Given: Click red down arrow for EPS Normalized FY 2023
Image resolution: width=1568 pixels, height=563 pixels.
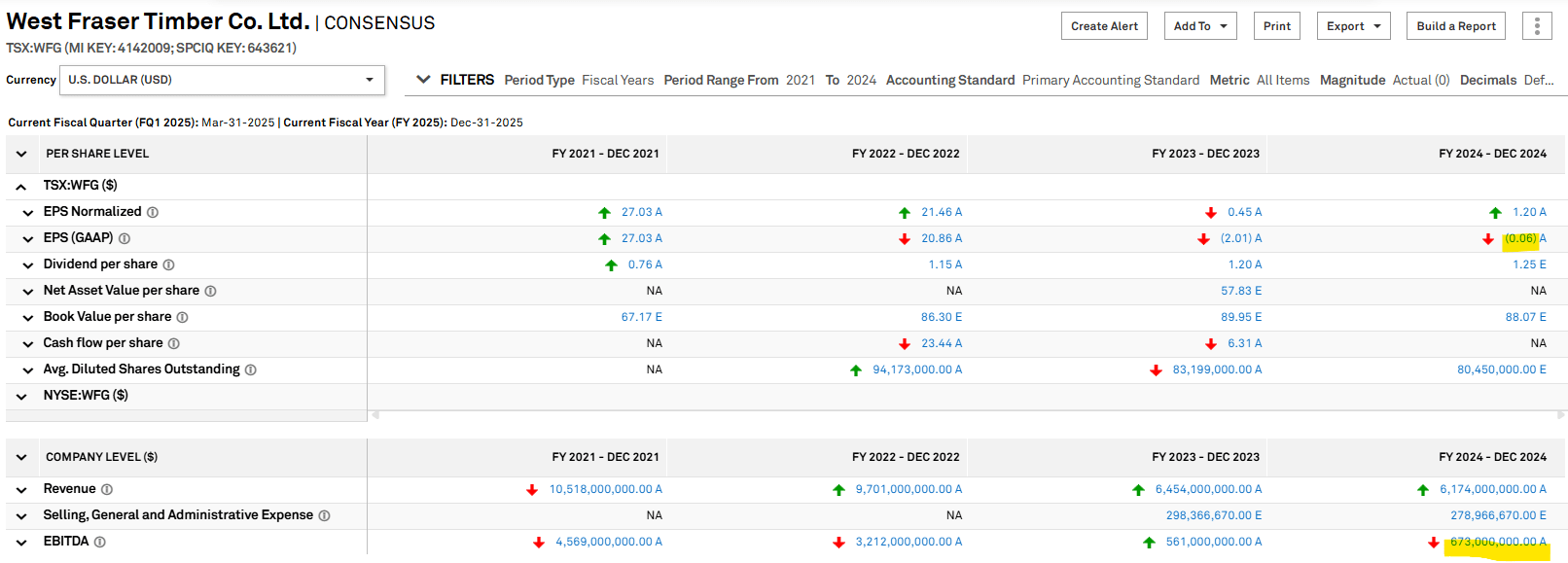Looking at the screenshot, I should [x=1211, y=212].
